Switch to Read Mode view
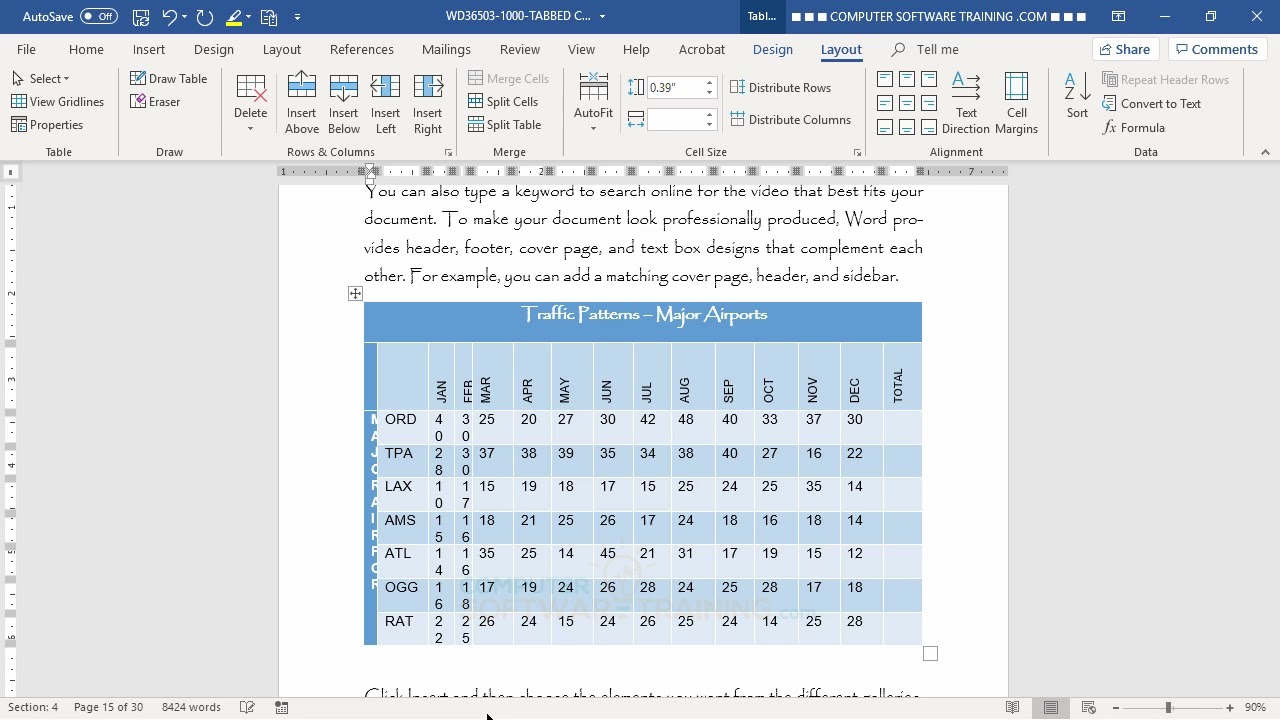This screenshot has width=1280, height=720. [1013, 707]
